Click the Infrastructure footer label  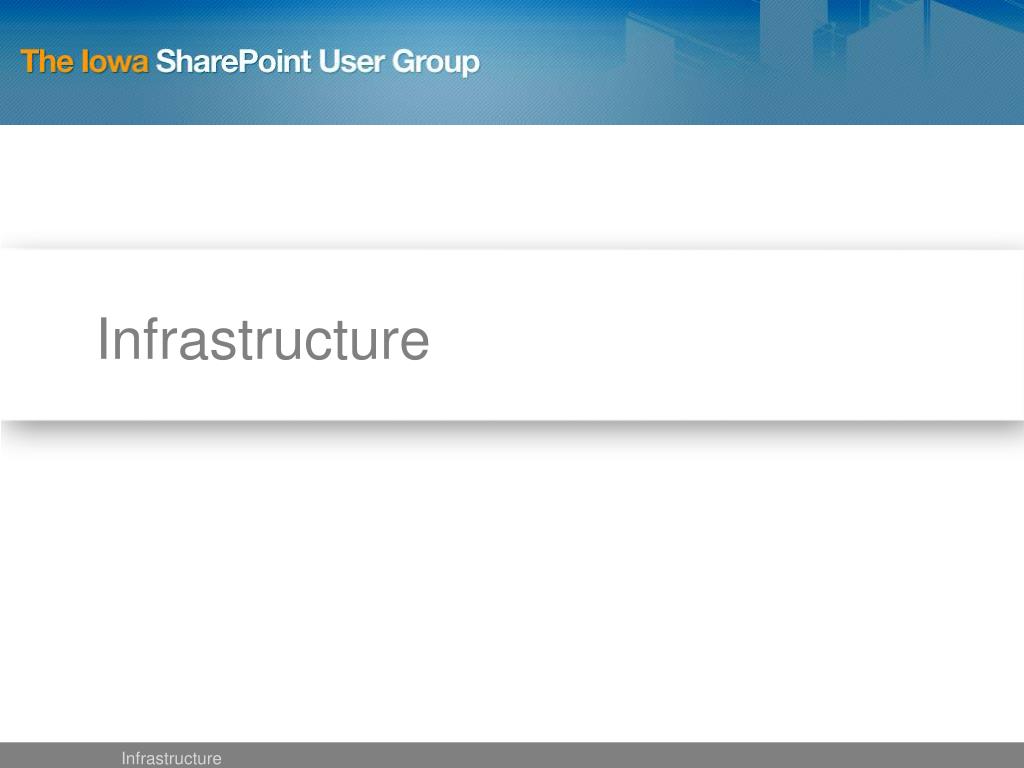pyautogui.click(x=171, y=758)
